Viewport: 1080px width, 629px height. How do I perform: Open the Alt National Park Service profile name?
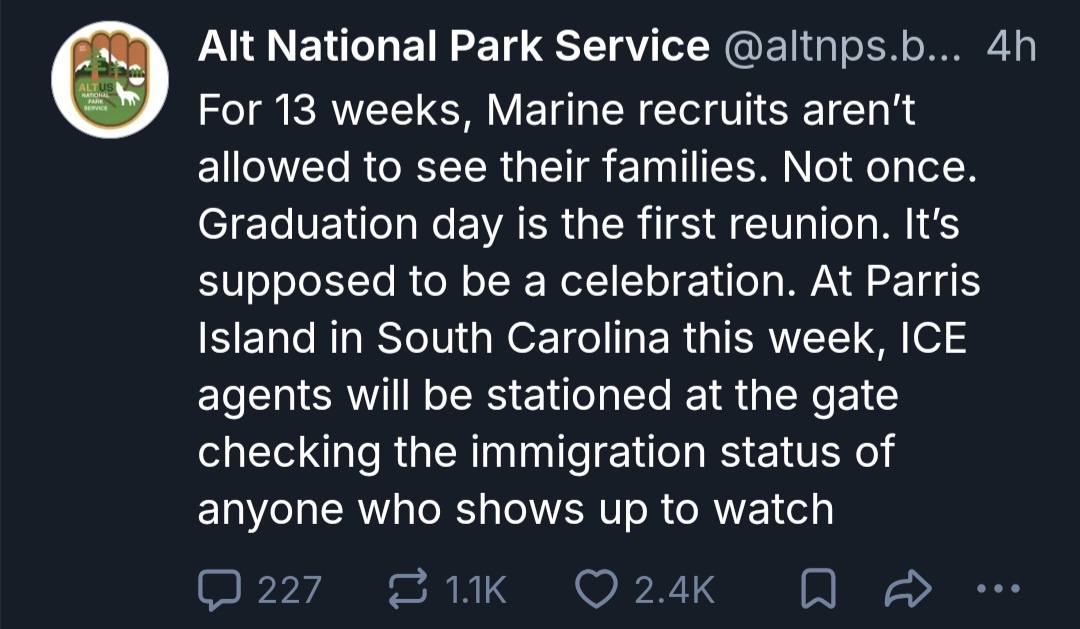tap(453, 47)
